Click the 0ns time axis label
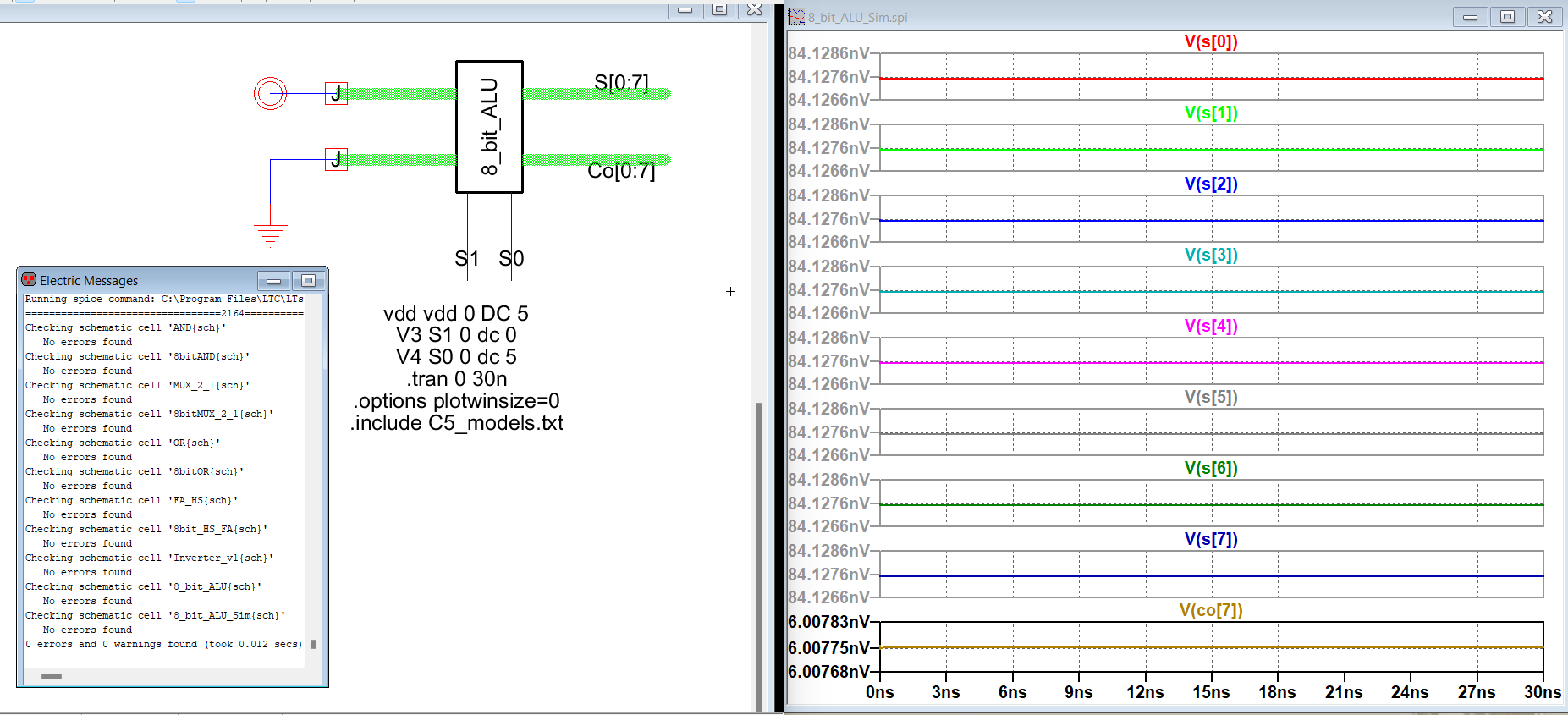The height and width of the screenshot is (715, 1568). click(880, 692)
